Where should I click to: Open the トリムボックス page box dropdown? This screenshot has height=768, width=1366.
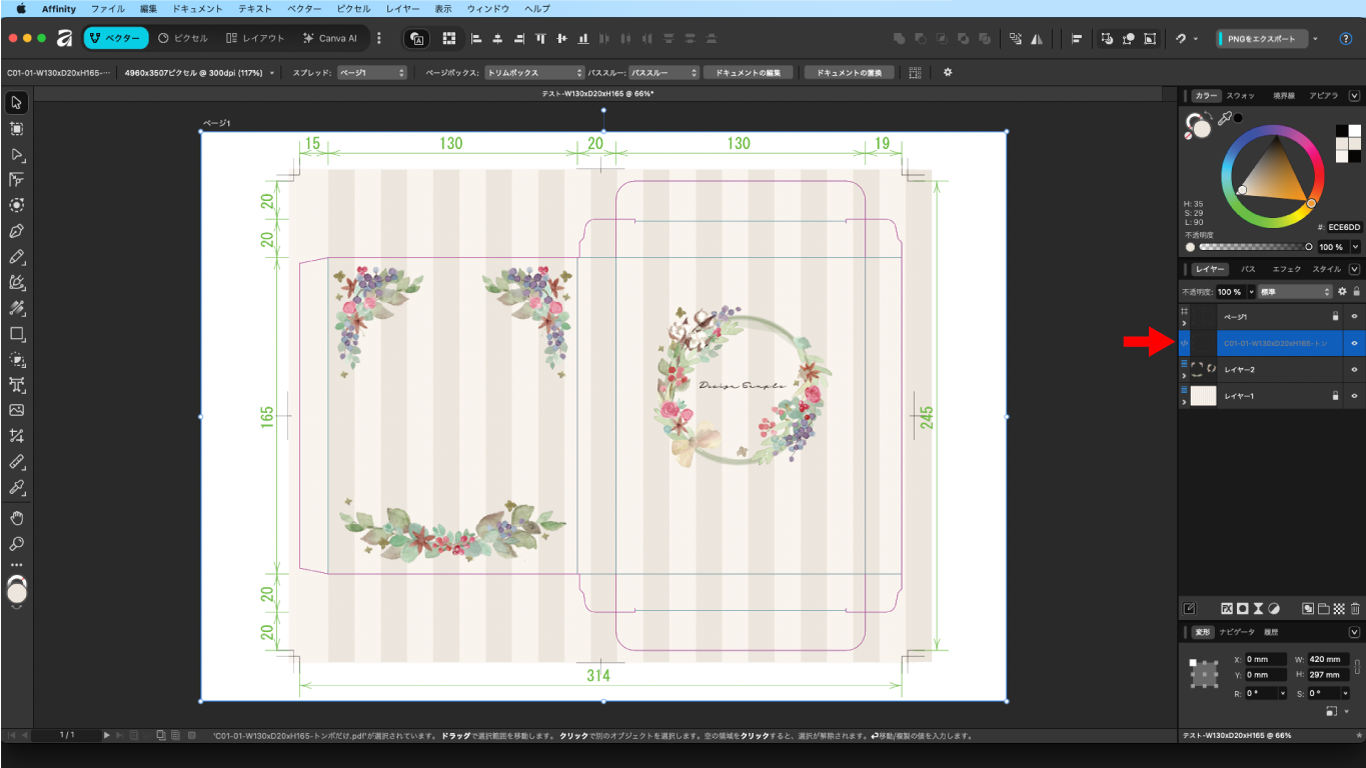point(534,73)
